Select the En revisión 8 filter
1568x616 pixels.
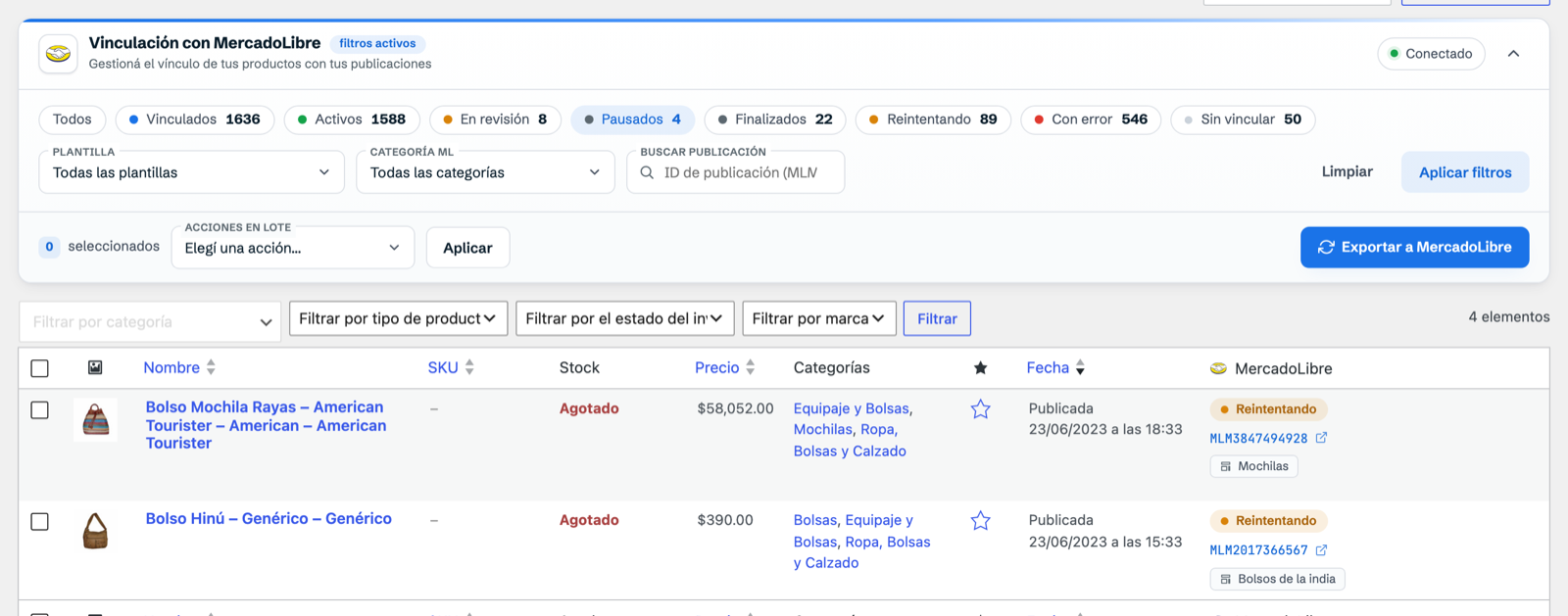point(495,119)
